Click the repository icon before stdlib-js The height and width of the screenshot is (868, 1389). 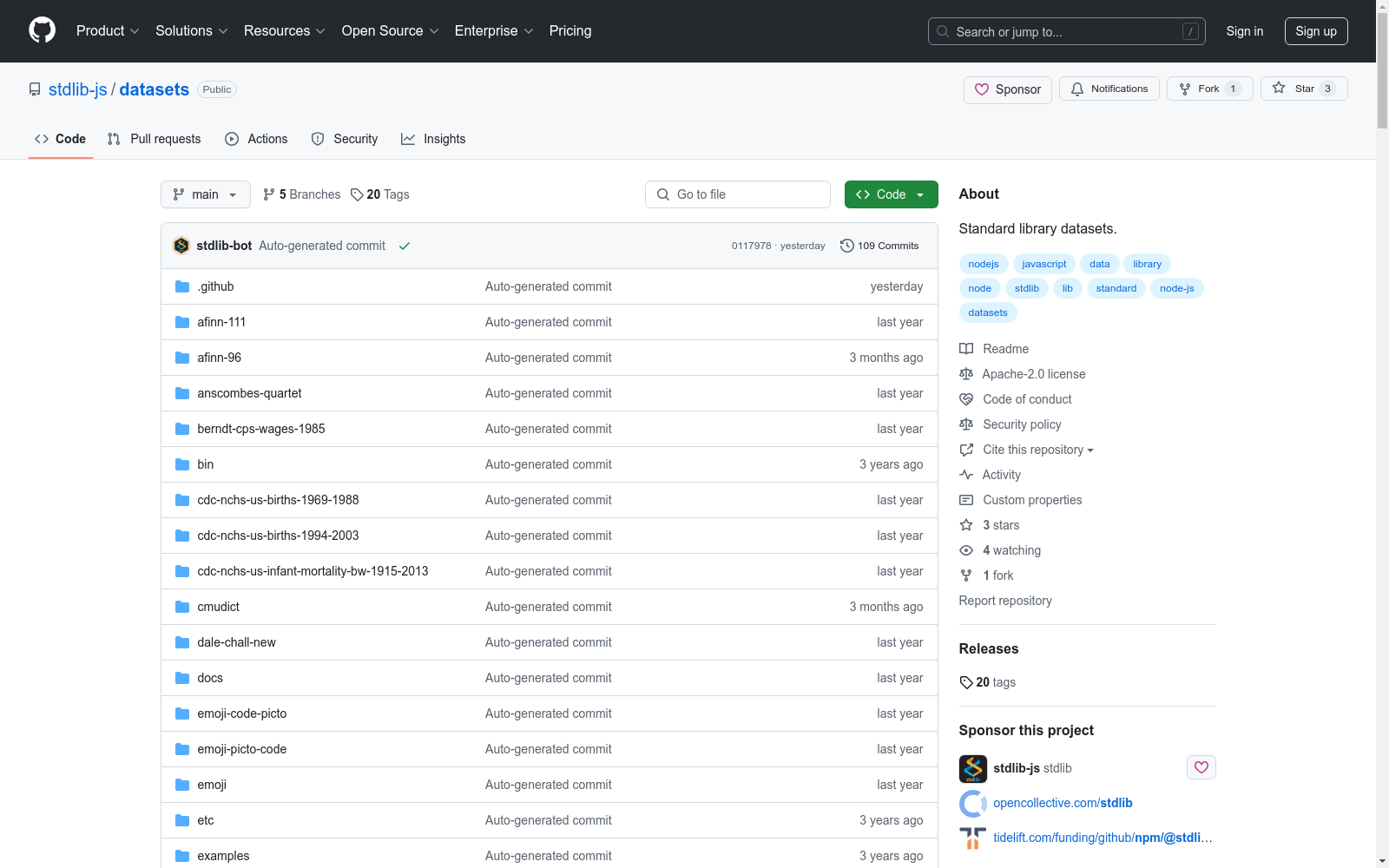35,89
